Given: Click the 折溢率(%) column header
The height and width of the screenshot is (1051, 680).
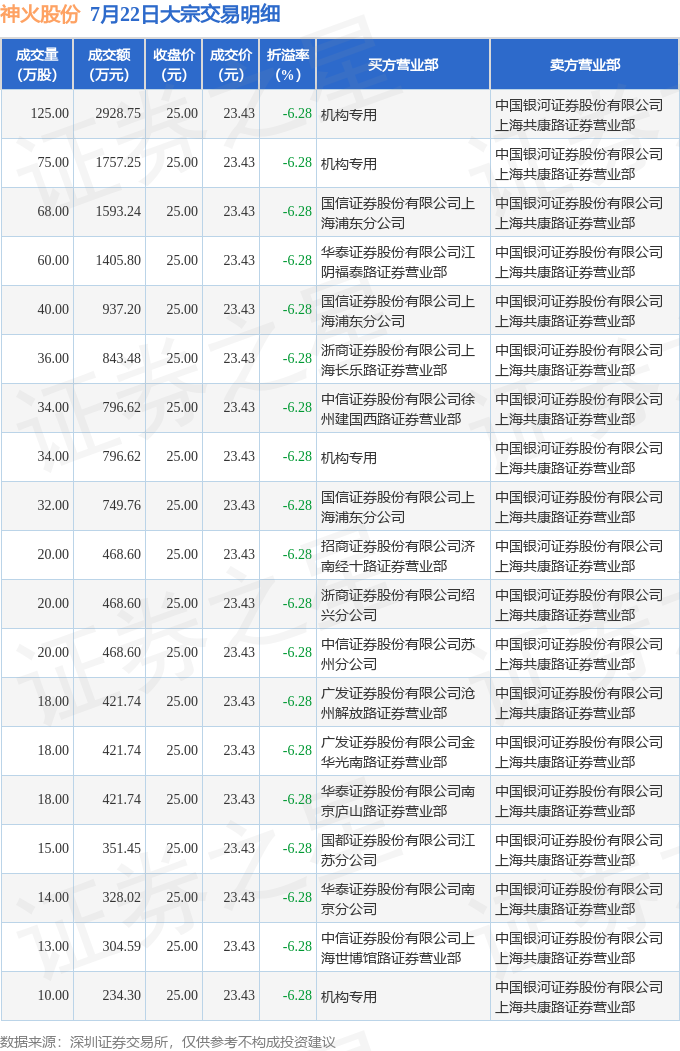Looking at the screenshot, I should click(287, 64).
